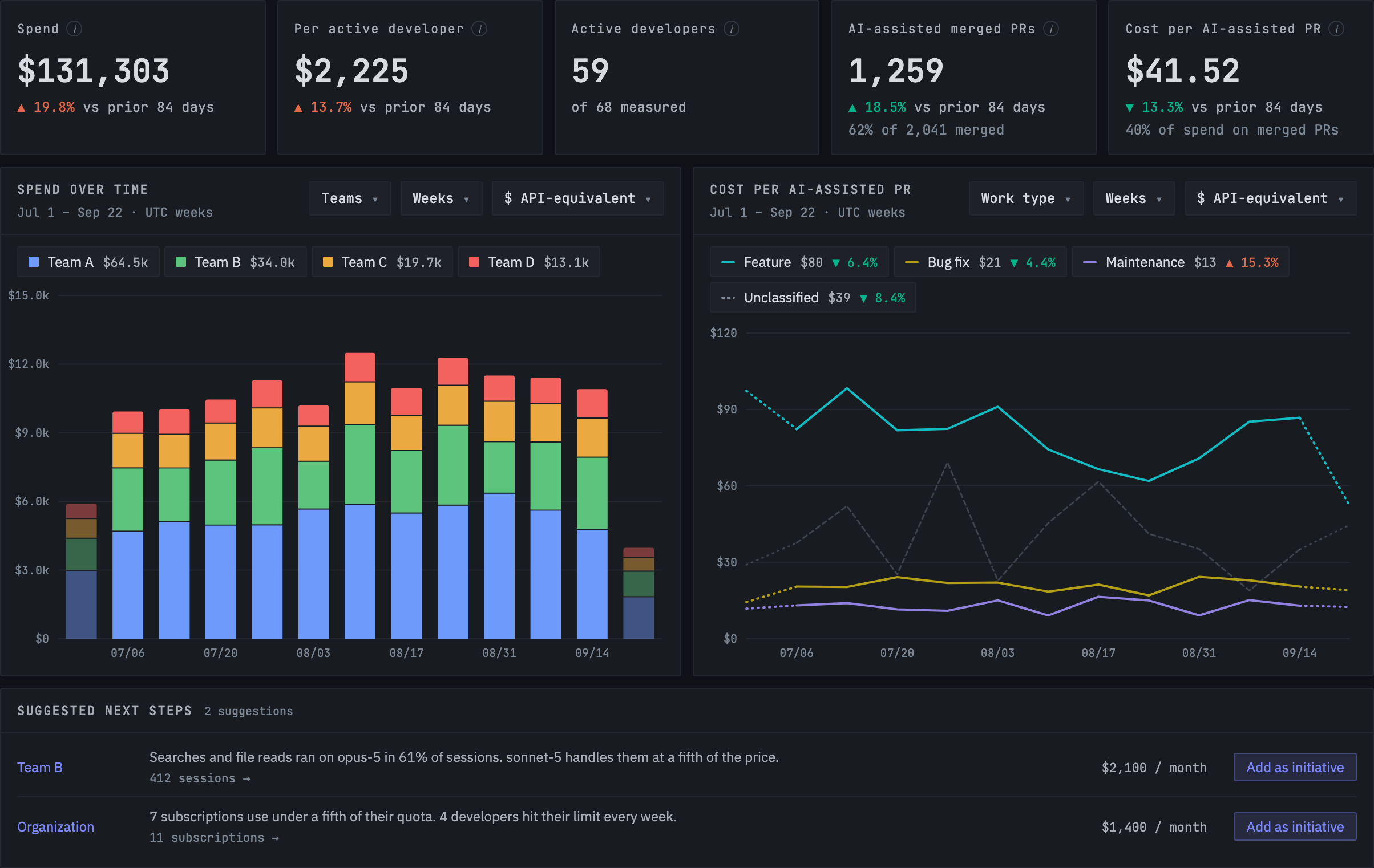Click the 13.7% per-developer change indicator
The width and height of the screenshot is (1374, 868).
pyautogui.click(x=323, y=107)
